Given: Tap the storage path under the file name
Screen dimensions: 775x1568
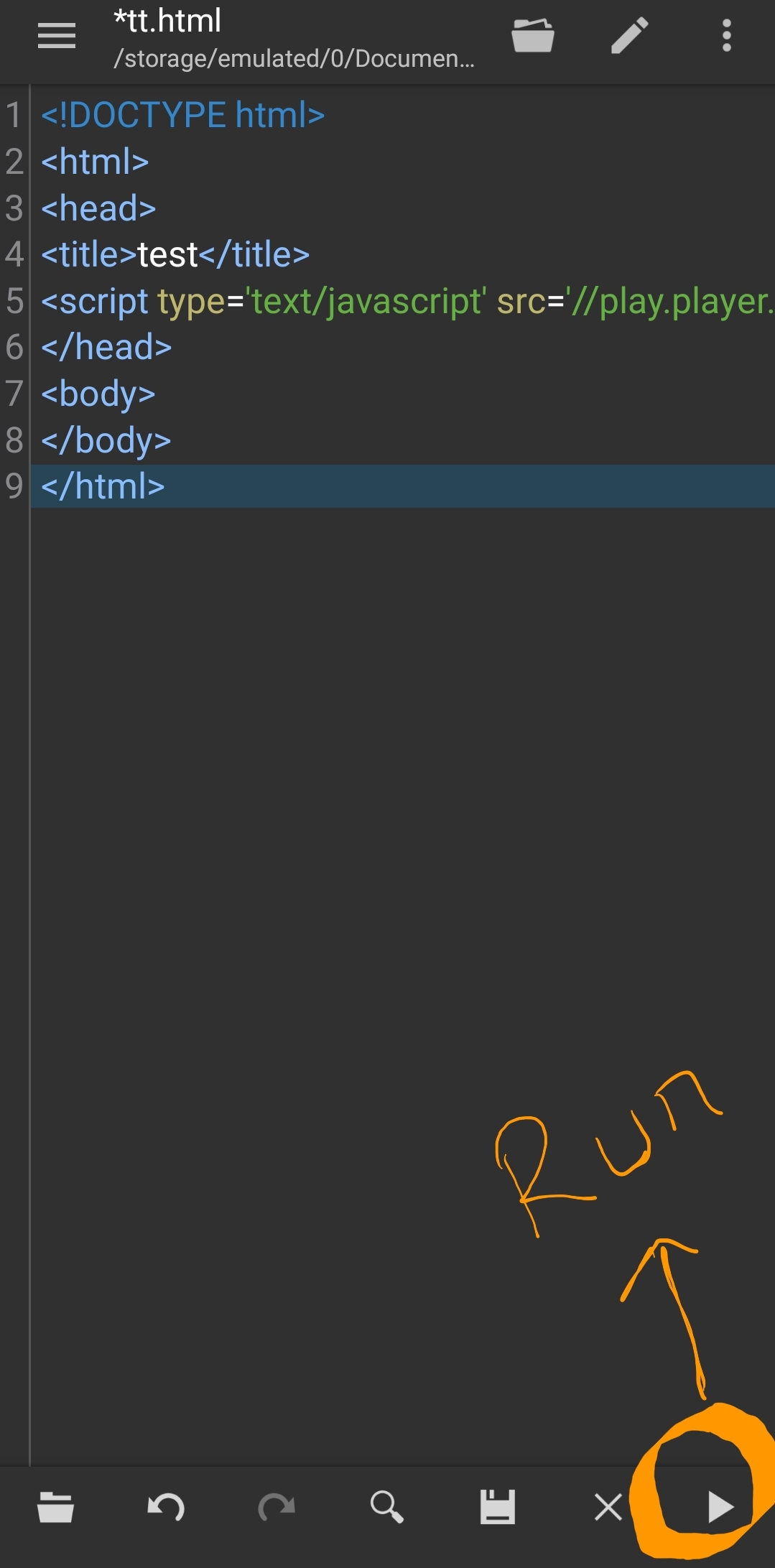Looking at the screenshot, I should coord(294,59).
